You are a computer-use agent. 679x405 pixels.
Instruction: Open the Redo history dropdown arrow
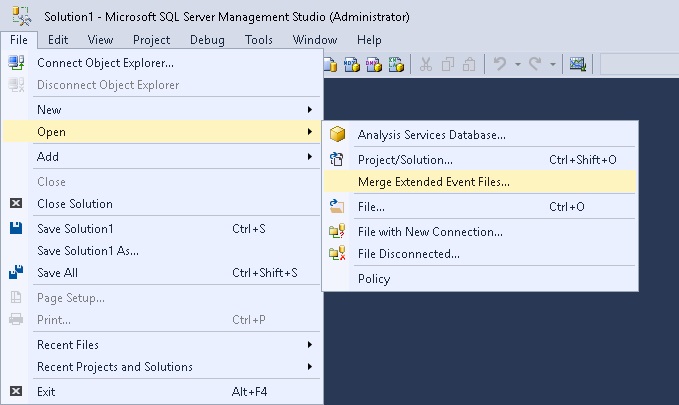pos(552,65)
